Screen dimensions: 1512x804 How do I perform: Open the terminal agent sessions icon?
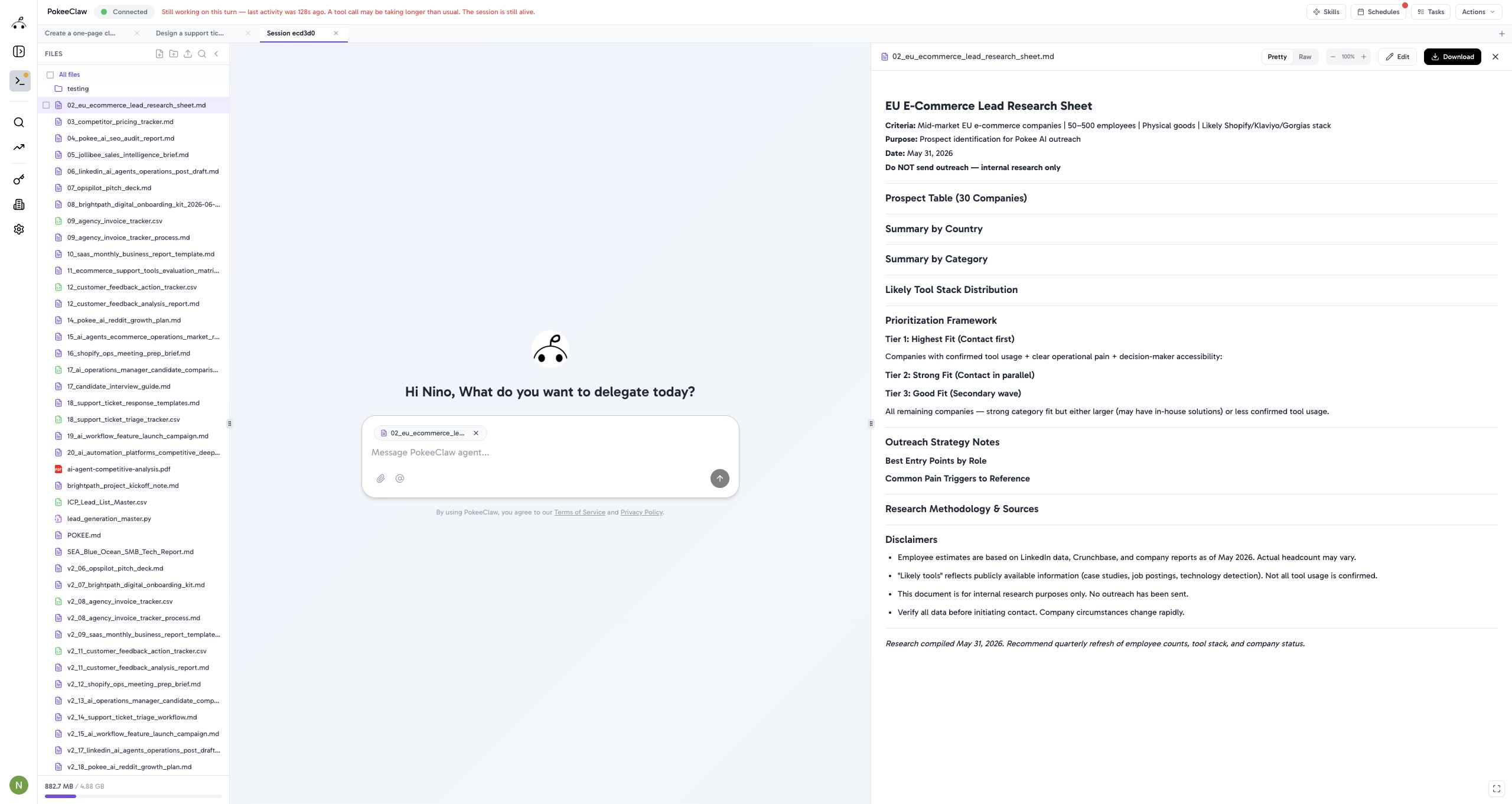19,81
